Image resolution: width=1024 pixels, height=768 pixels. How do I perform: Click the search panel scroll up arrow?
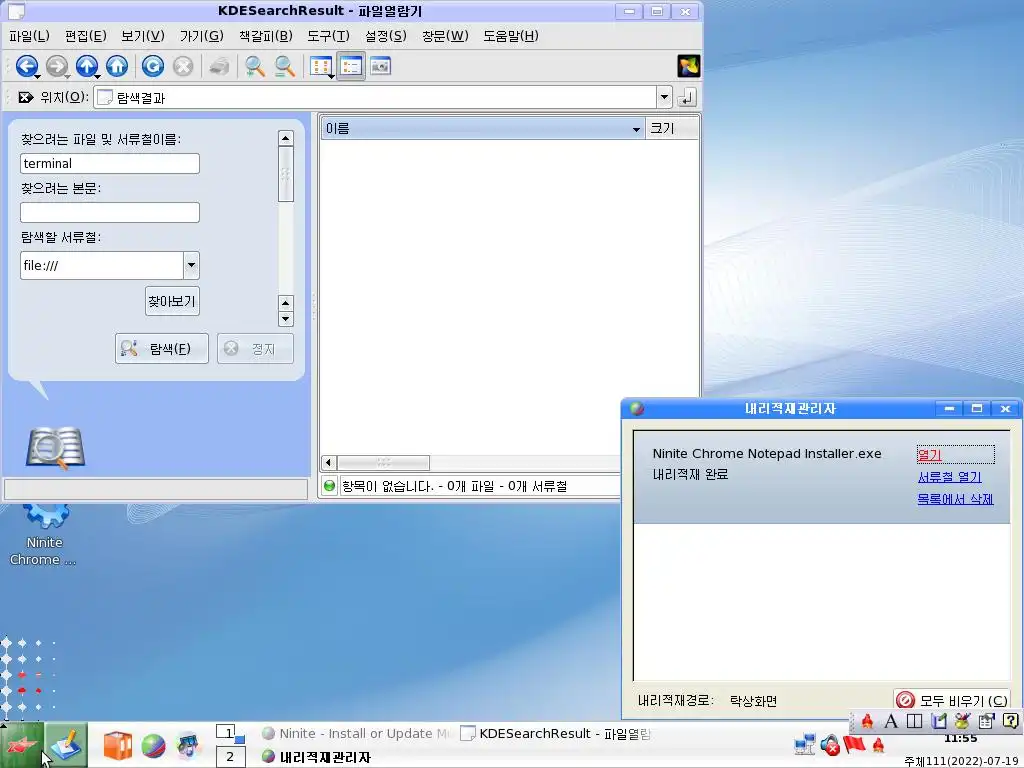285,138
